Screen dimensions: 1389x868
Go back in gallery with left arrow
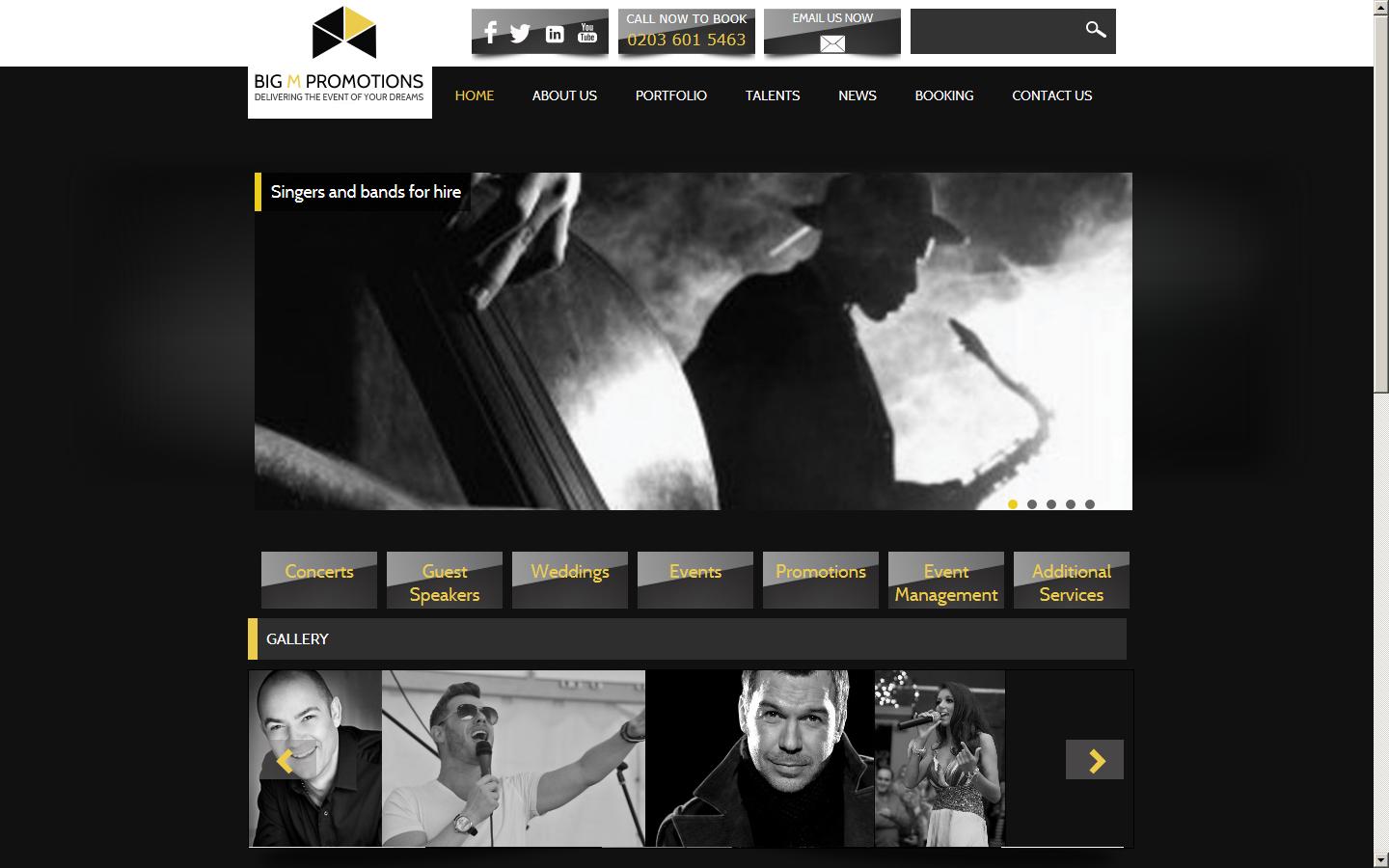pyautogui.click(x=286, y=760)
